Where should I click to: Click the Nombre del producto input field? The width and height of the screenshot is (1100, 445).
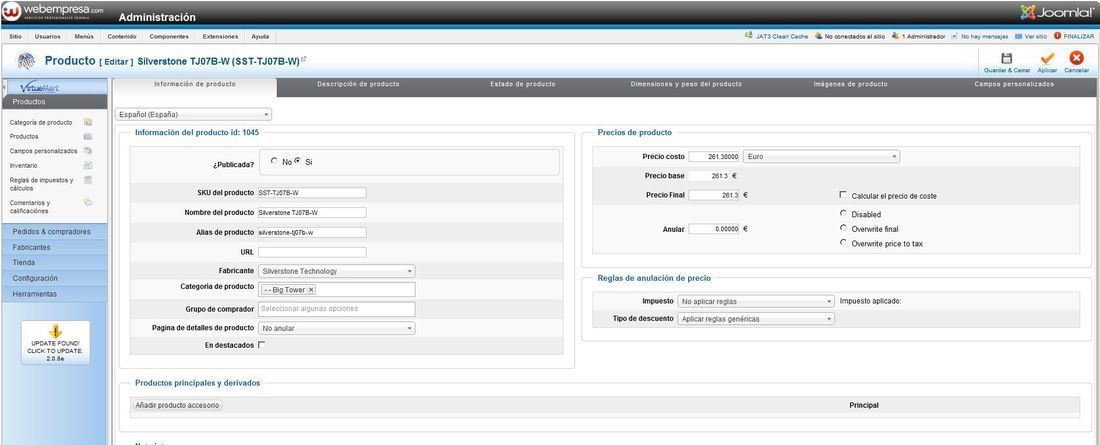[x=312, y=213]
